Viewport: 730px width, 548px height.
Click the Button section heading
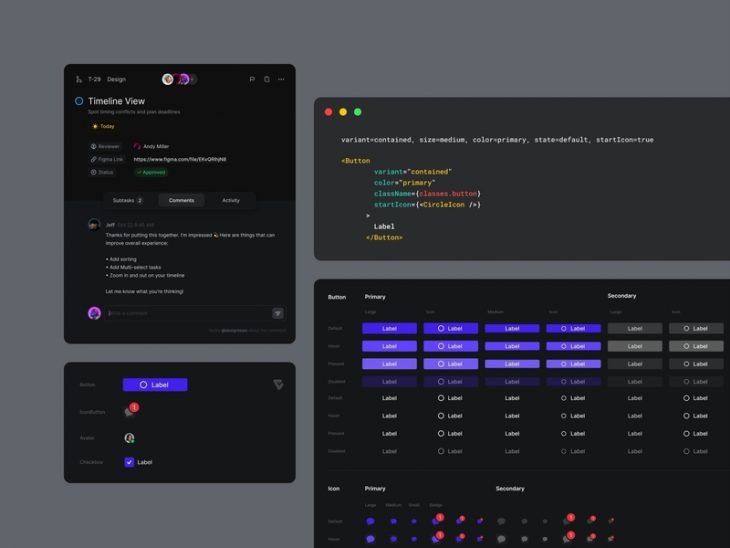[x=337, y=297]
